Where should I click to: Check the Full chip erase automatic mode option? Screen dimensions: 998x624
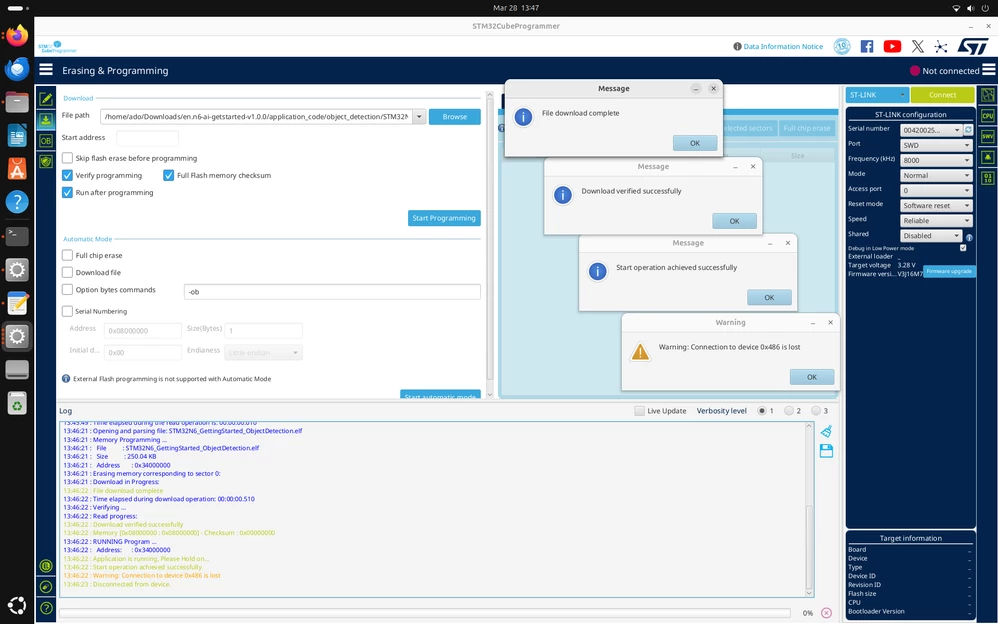(x=67, y=255)
